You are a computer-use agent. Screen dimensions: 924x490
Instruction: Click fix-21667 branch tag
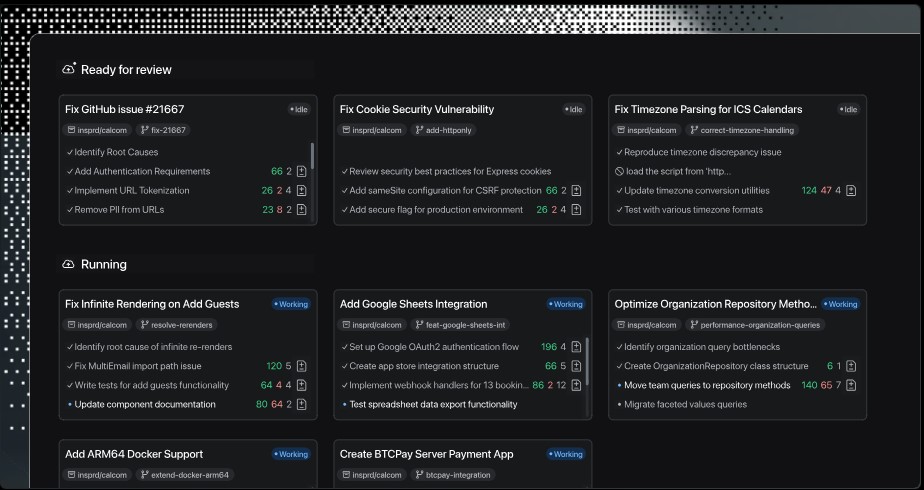[163, 130]
